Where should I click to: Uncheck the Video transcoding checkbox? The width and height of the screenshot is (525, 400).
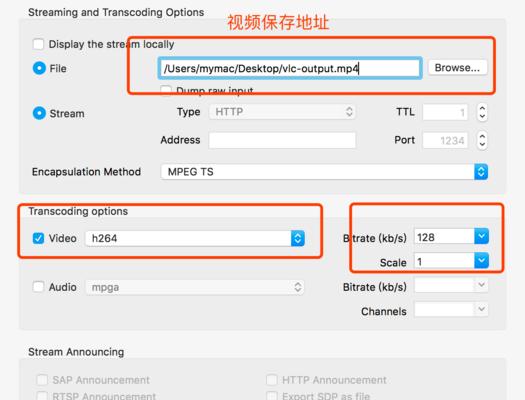[x=38, y=238]
